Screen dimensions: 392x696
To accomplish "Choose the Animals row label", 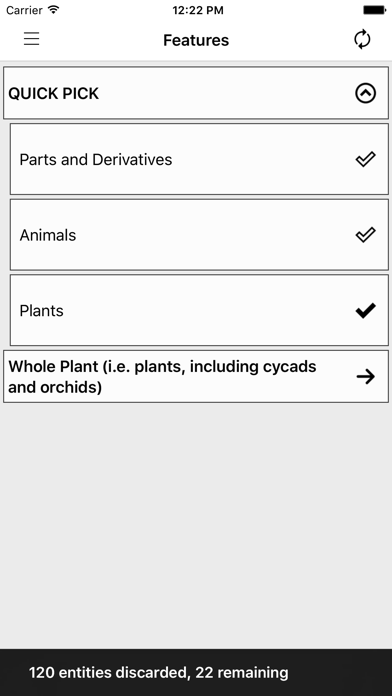I will click(x=48, y=235).
